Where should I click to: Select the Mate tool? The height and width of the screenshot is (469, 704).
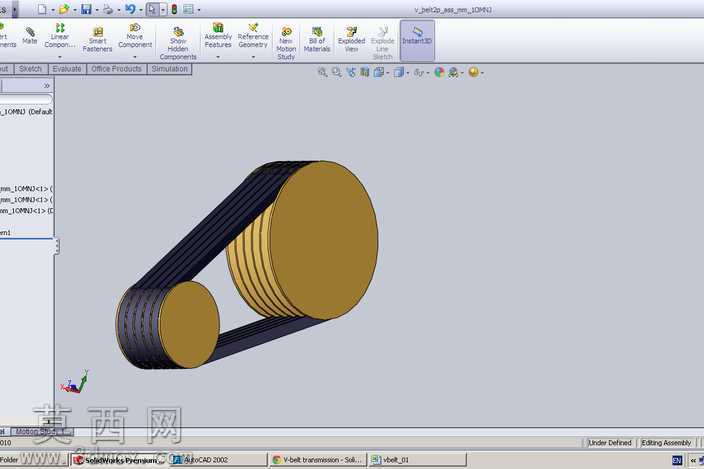click(x=30, y=35)
